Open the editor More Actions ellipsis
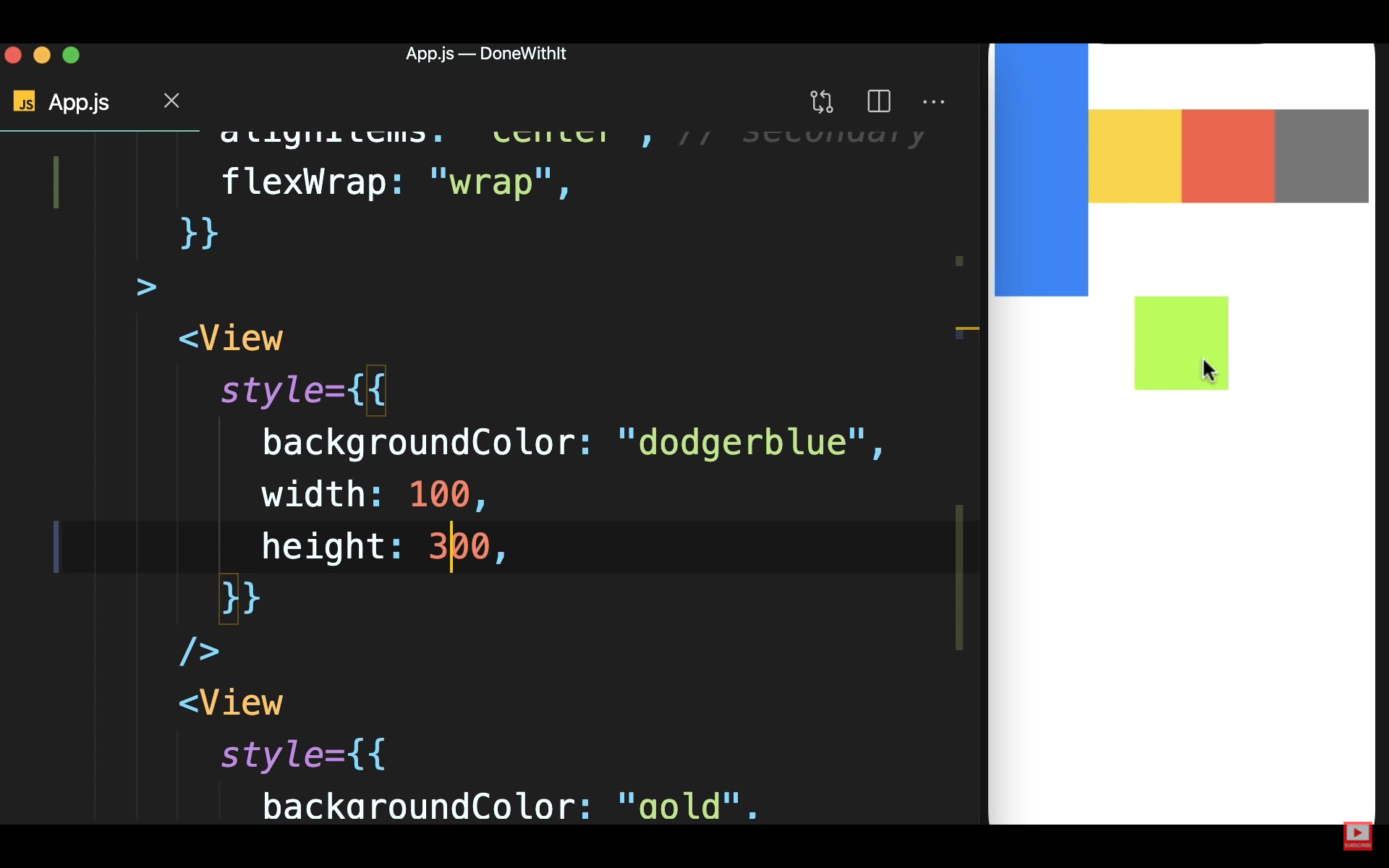This screenshot has width=1389, height=868. (933, 102)
